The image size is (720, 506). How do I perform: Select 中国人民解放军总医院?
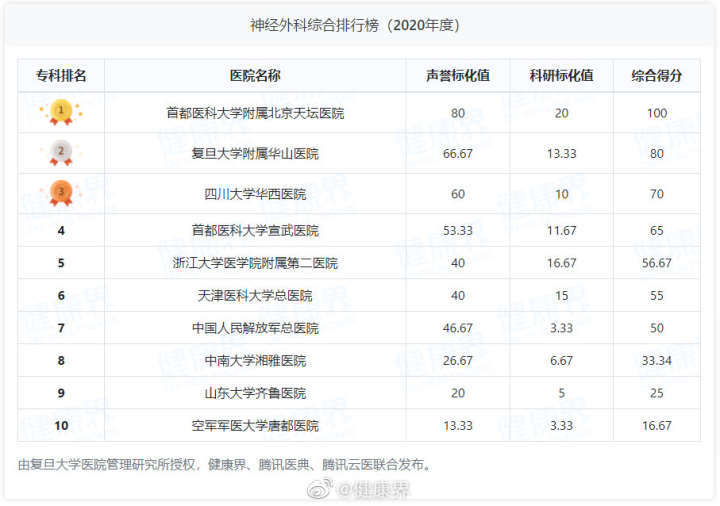255,328
